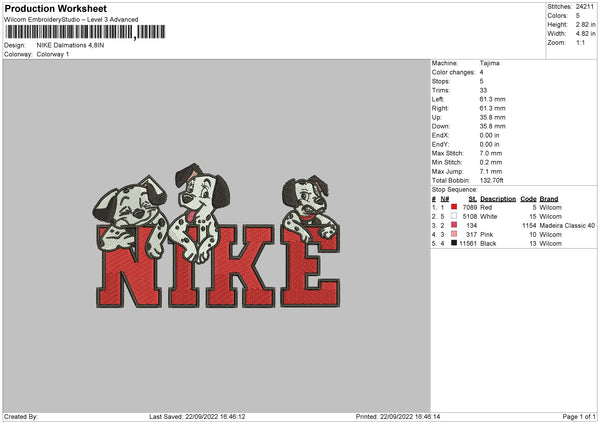Click the Max Jump value '7.1 mm'
The image size is (600, 424).
[491, 171]
